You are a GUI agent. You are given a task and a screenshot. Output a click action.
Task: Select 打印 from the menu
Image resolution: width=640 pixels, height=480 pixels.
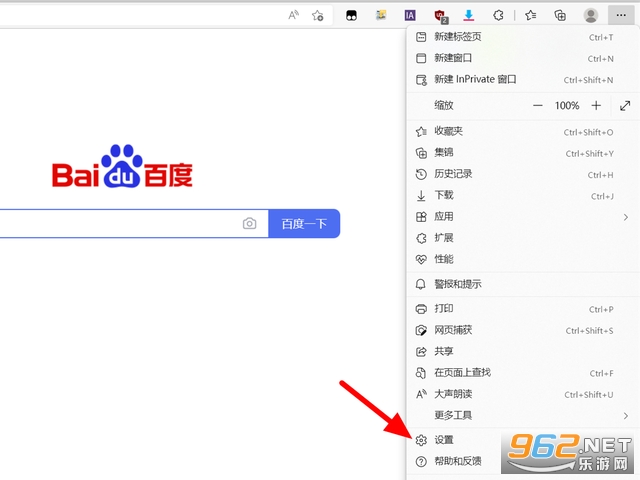pos(523,309)
